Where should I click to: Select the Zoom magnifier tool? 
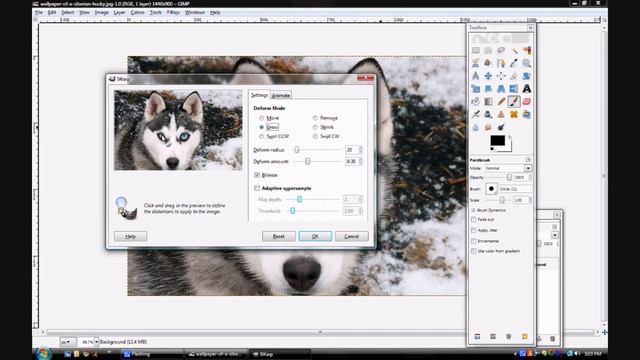[527, 63]
